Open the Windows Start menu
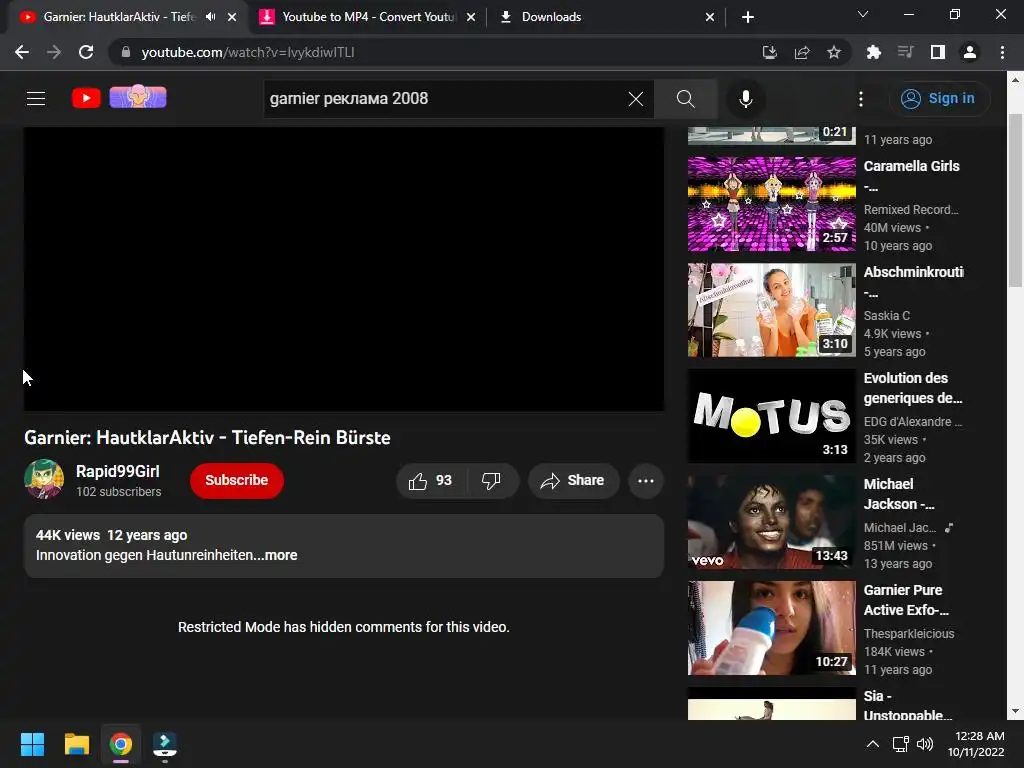Screen dimensions: 1024x768 click(x=32, y=744)
